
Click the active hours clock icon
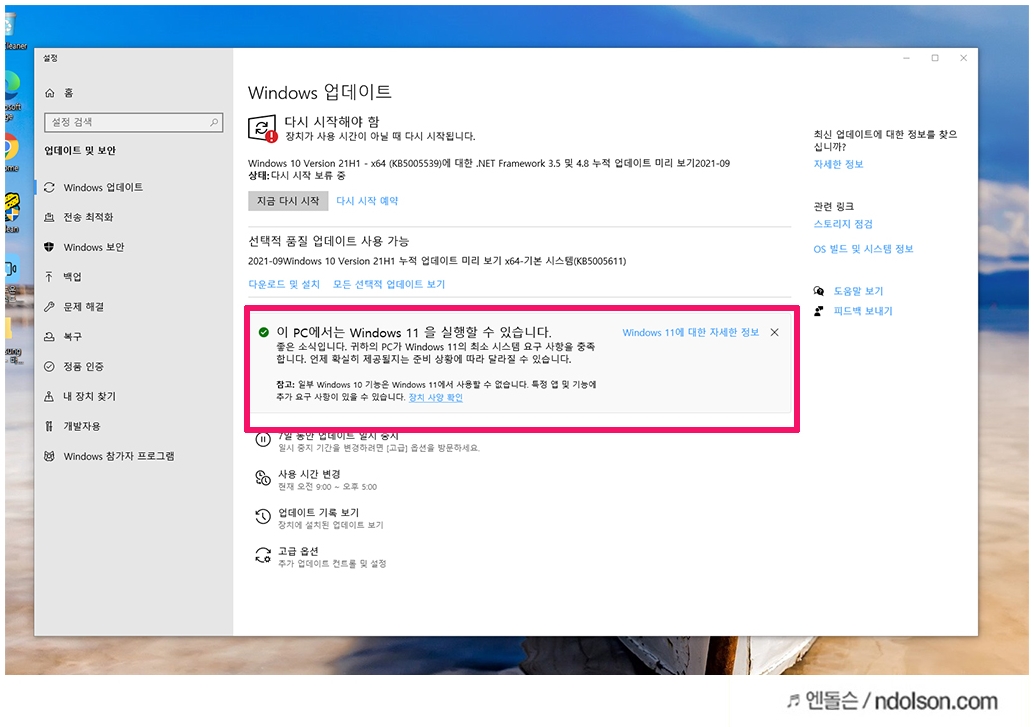point(263,478)
